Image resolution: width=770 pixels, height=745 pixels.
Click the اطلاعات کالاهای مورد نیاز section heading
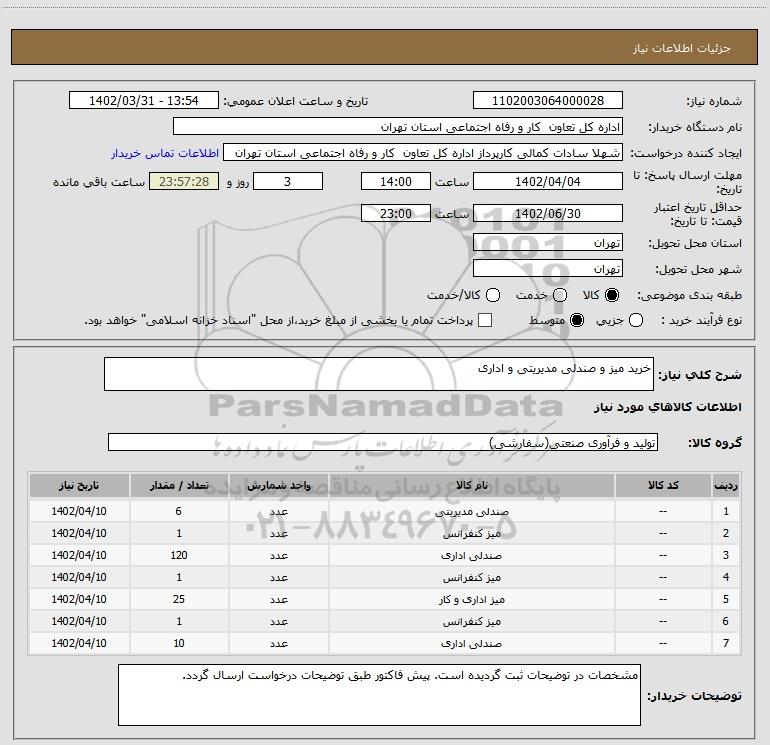pos(667,407)
